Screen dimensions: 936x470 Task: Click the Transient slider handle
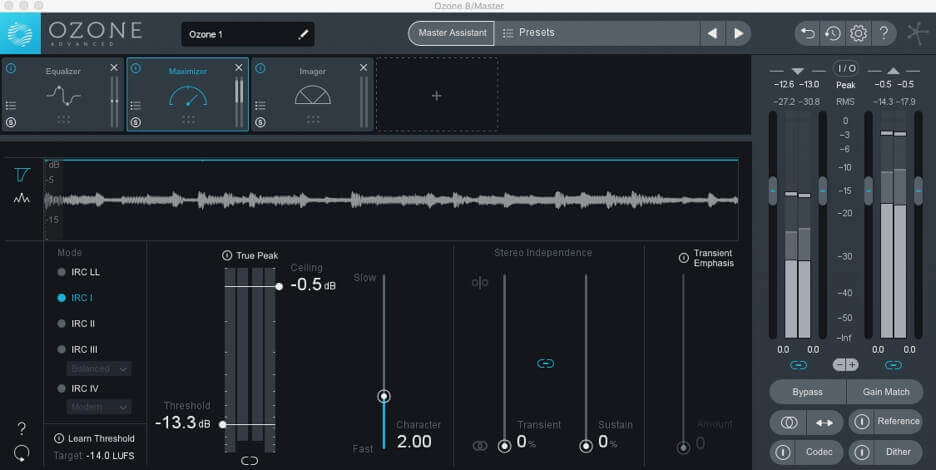[x=504, y=446]
